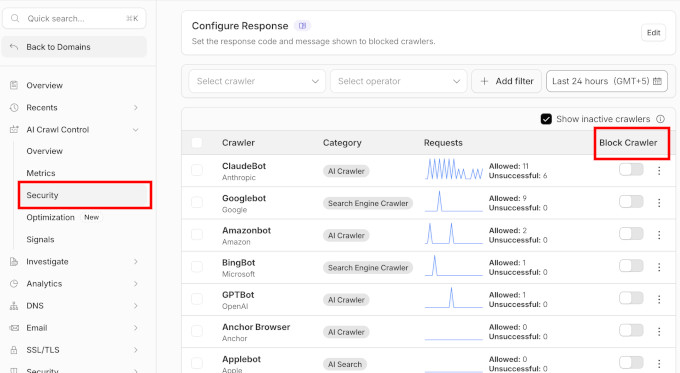Open the Metrics submenu item

click(x=41, y=173)
